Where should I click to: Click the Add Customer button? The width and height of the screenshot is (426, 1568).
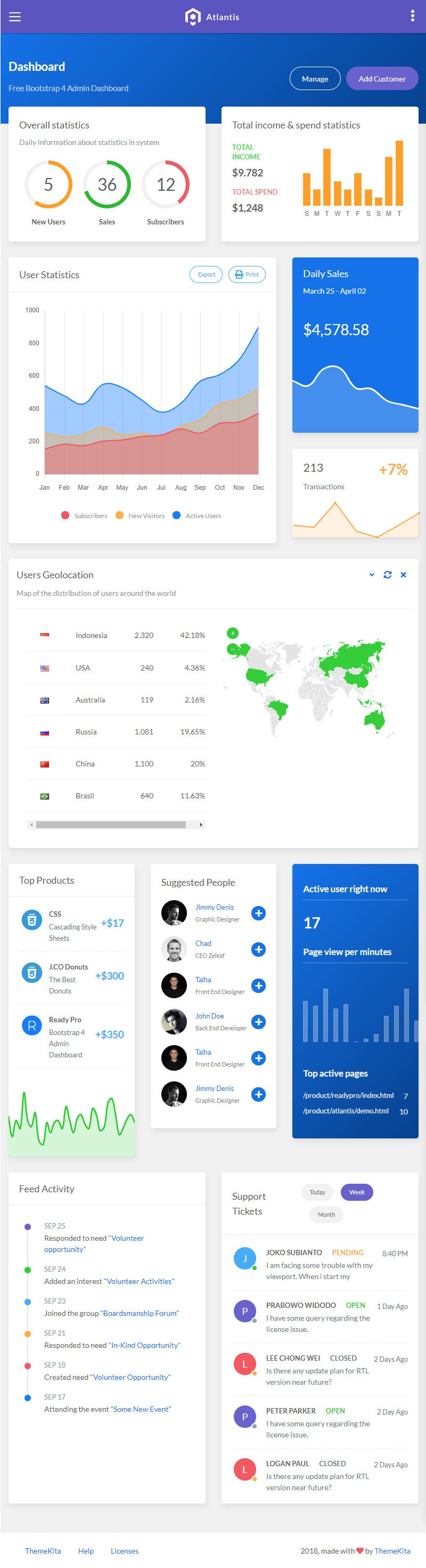click(x=382, y=78)
